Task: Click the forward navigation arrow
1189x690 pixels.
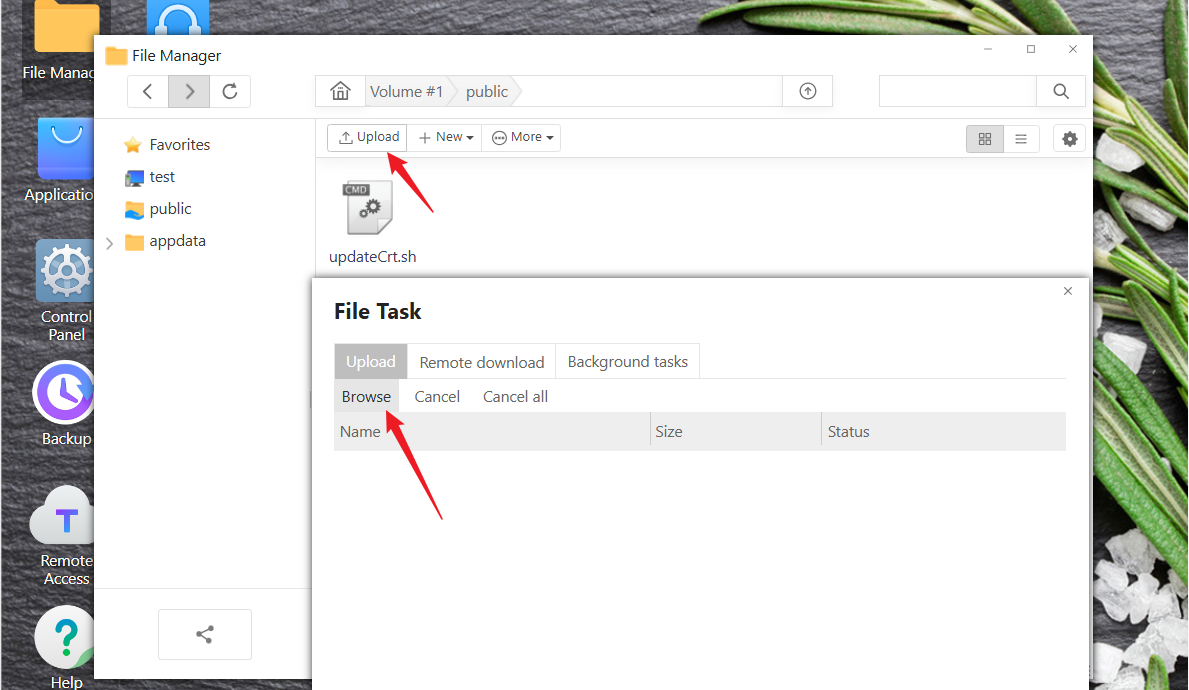Action: tap(189, 92)
